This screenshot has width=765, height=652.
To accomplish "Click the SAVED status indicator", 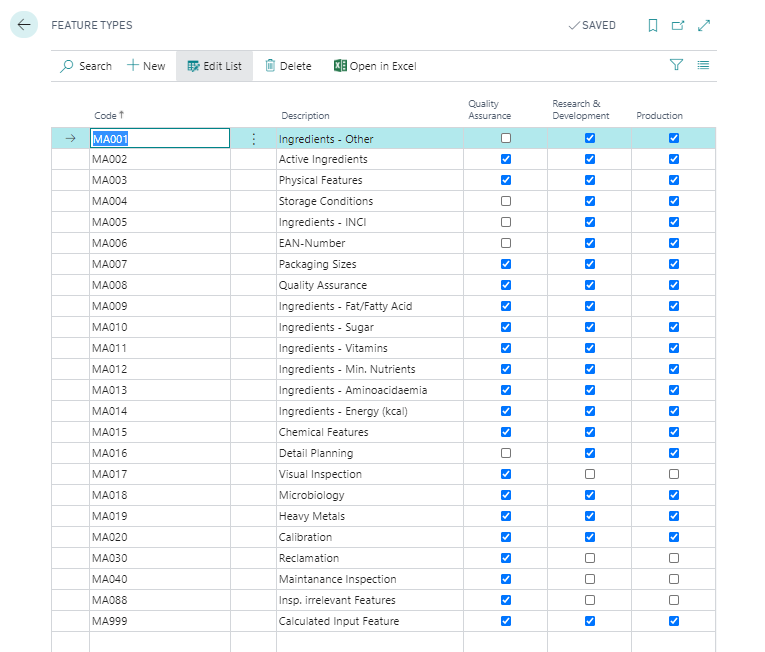I will click(x=592, y=25).
